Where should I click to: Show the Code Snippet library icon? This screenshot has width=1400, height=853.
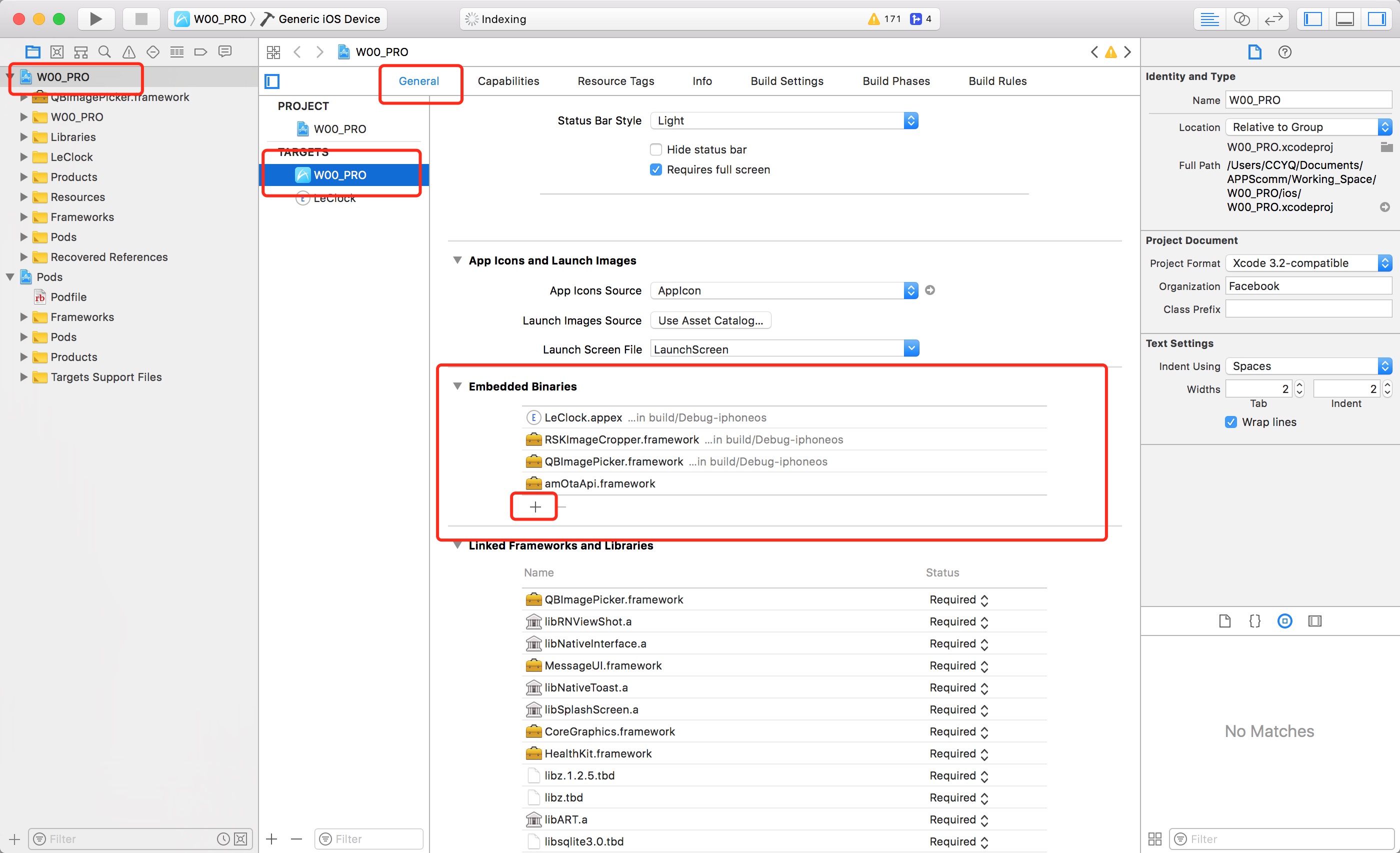point(1254,620)
